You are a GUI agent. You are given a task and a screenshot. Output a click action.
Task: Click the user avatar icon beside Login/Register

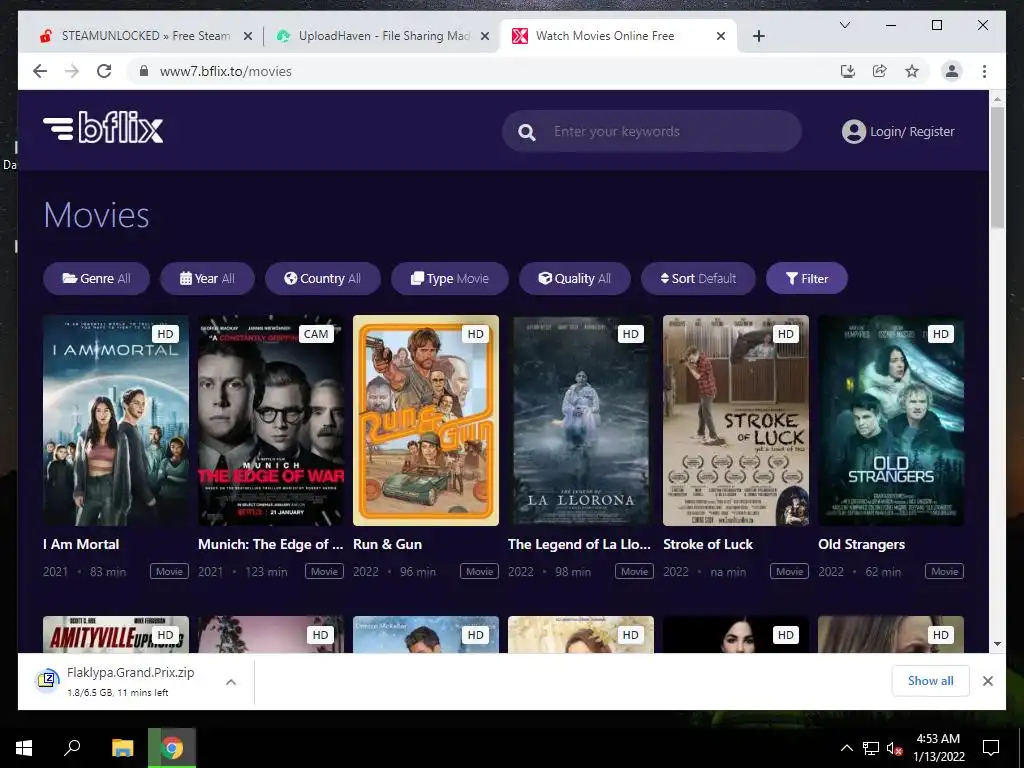pos(854,131)
